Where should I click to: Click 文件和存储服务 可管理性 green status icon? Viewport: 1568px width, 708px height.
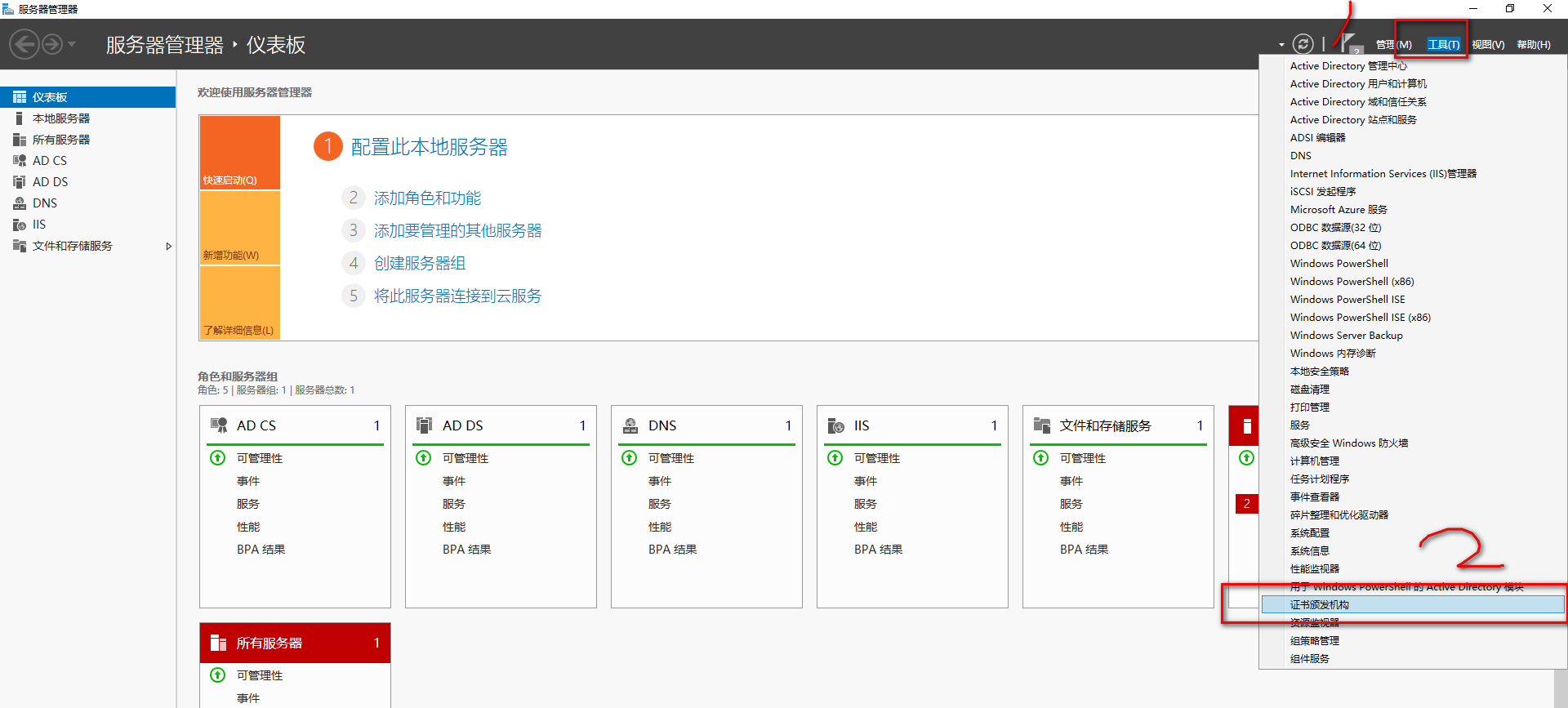click(1041, 457)
